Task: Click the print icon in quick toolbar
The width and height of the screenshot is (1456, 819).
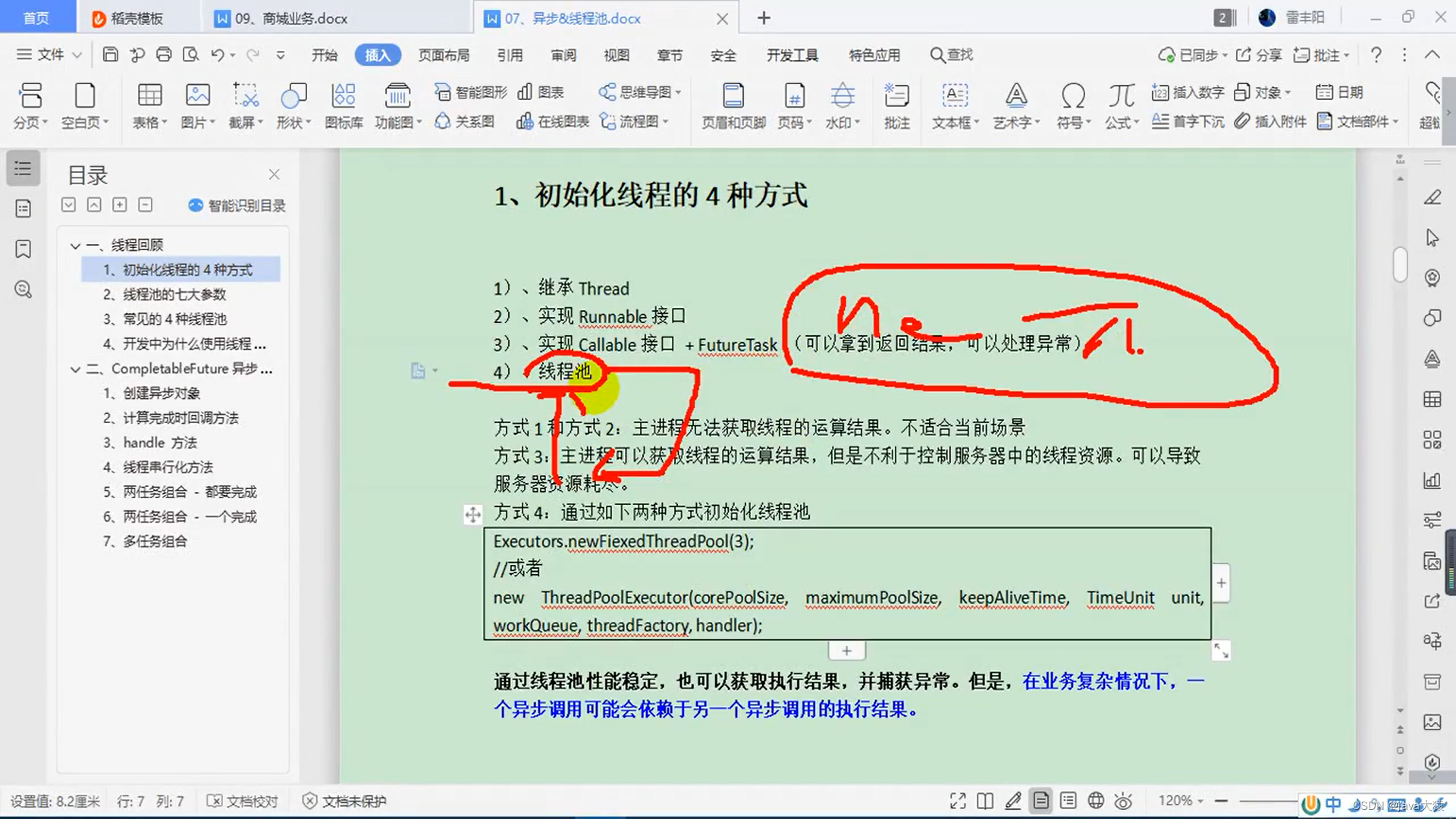Action: [164, 55]
